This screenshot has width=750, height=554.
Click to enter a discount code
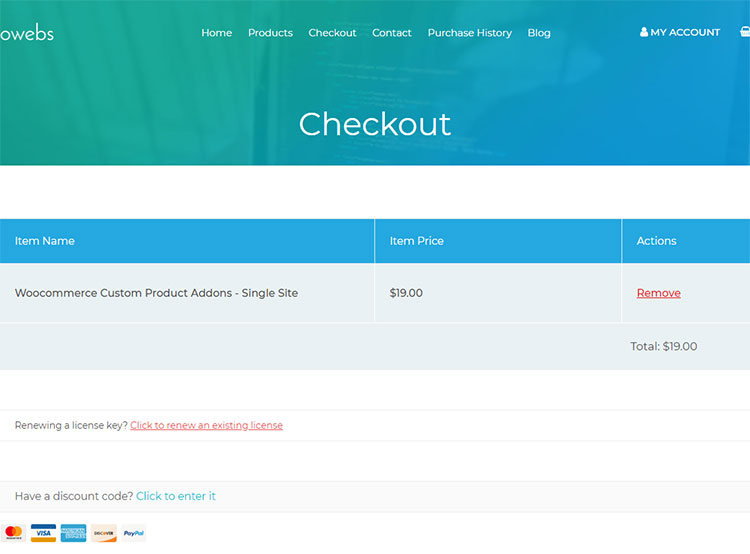[176, 496]
